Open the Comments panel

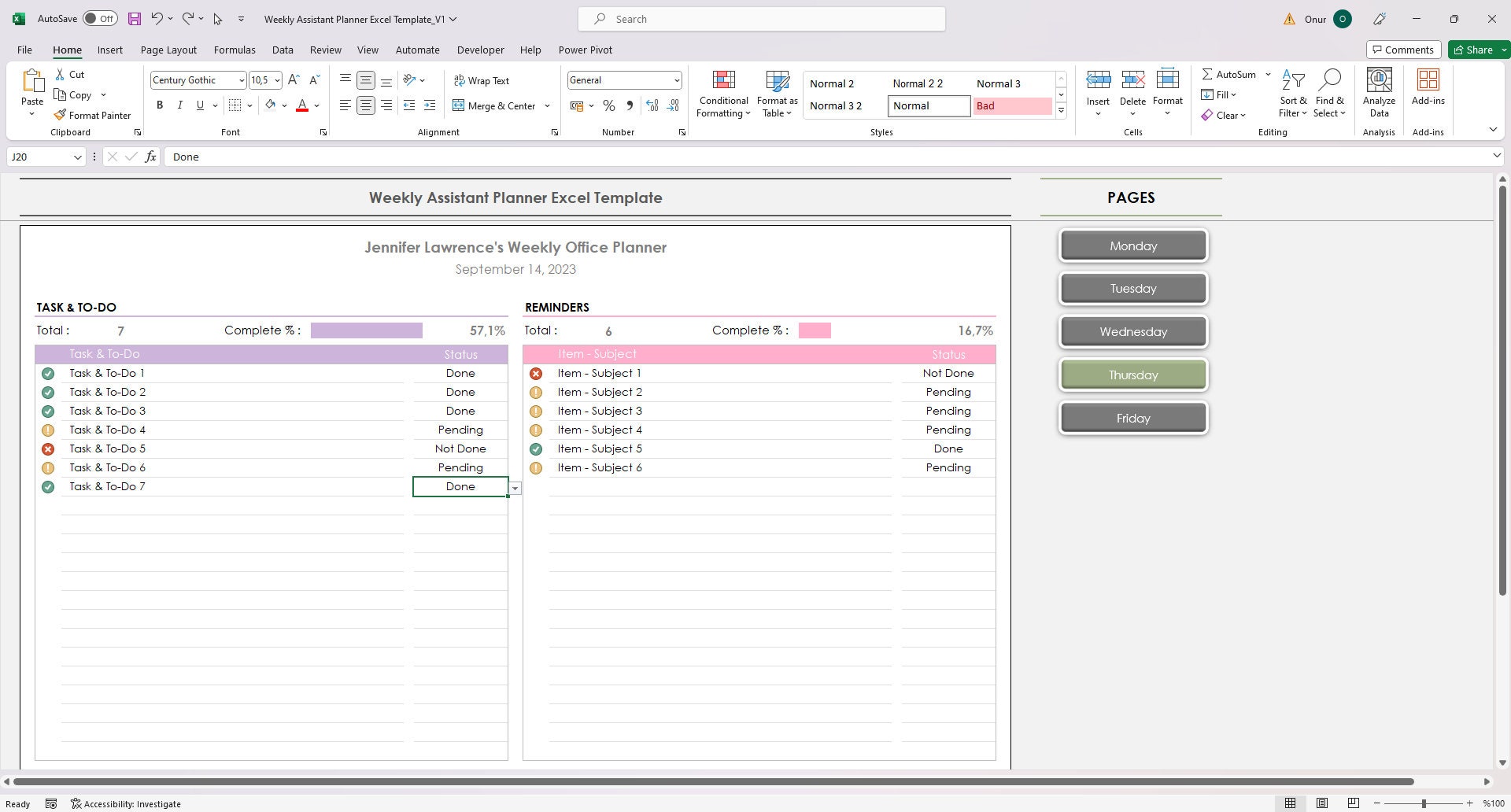click(x=1403, y=49)
